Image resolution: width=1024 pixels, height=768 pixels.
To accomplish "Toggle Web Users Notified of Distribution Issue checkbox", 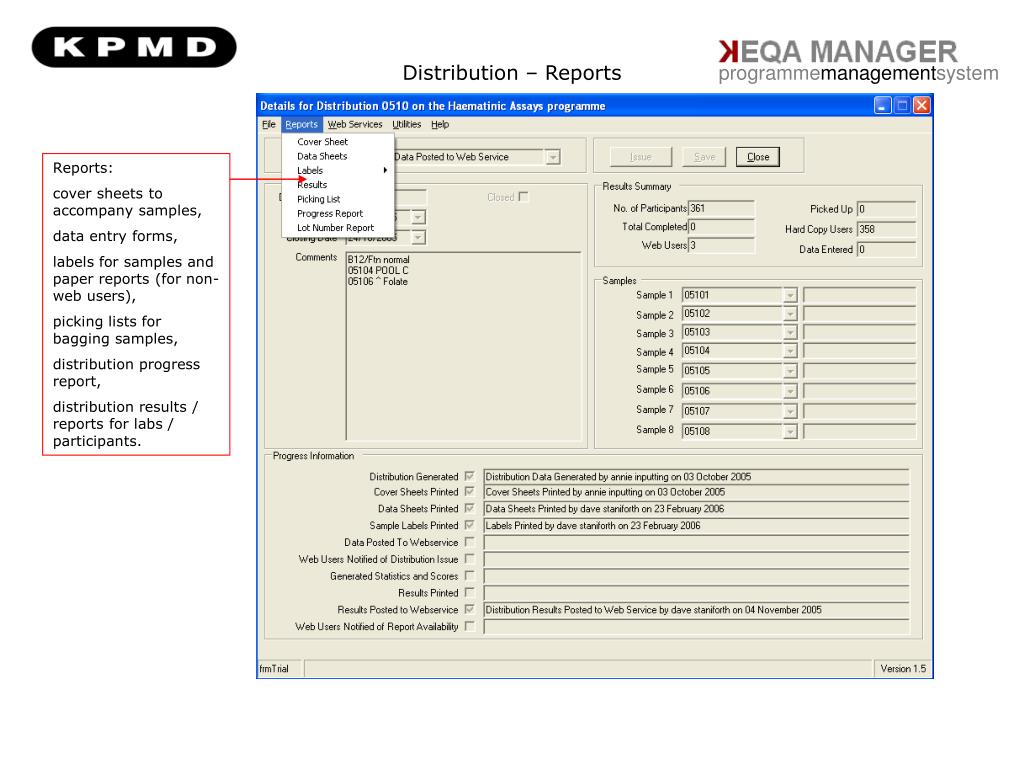I will (x=469, y=559).
